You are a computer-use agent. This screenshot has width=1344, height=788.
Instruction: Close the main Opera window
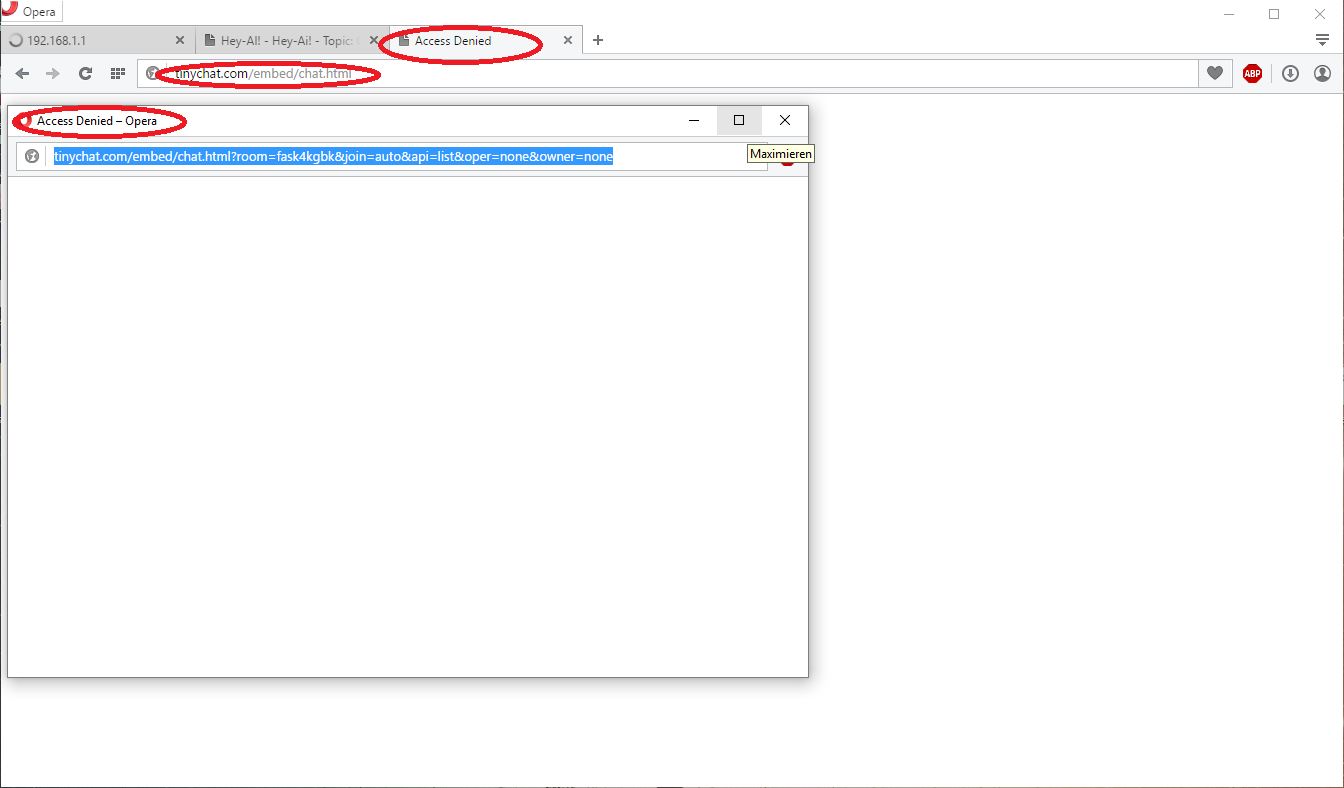pos(1320,14)
